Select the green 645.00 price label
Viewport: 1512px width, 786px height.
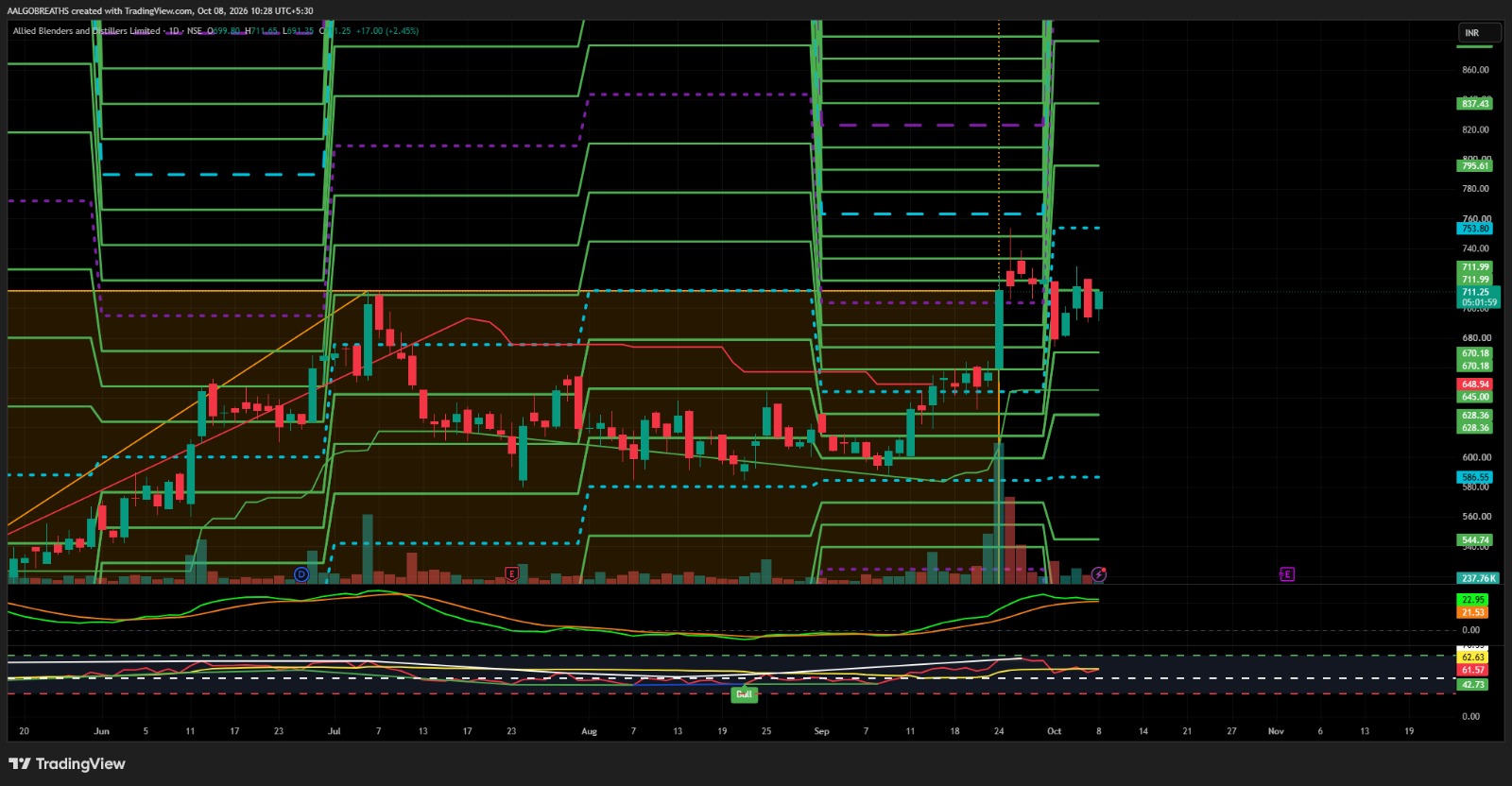1475,397
